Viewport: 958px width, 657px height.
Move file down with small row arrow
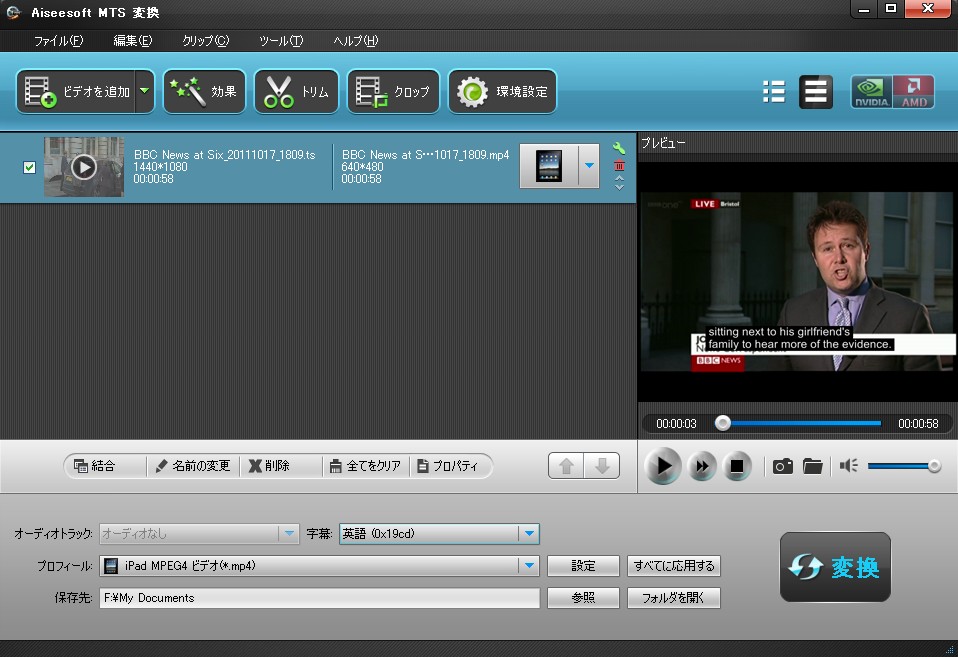click(619, 187)
